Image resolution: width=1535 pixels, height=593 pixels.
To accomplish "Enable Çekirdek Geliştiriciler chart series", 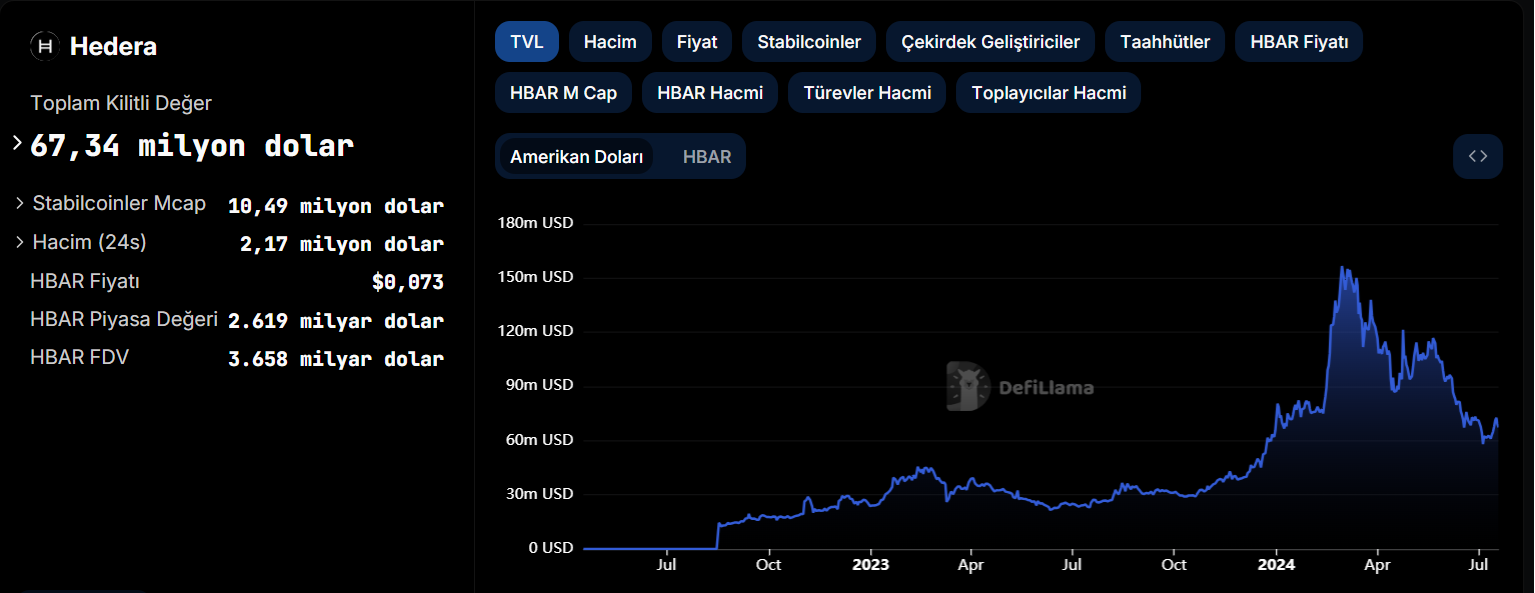I will pos(990,42).
